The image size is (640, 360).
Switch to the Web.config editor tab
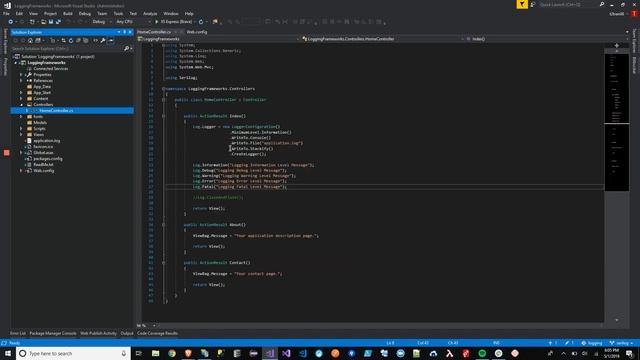[x=197, y=32]
